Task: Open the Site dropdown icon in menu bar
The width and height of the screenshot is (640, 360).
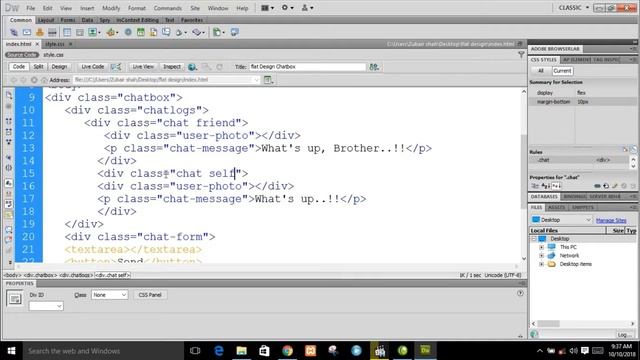Action: pos(307,8)
